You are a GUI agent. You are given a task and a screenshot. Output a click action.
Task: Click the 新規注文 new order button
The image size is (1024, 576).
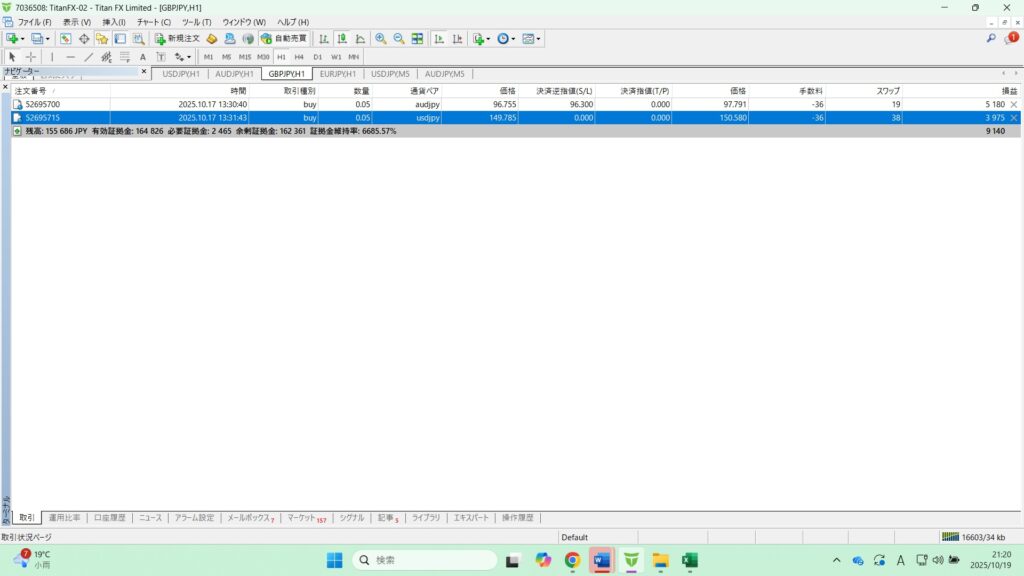pyautogui.click(x=177, y=39)
